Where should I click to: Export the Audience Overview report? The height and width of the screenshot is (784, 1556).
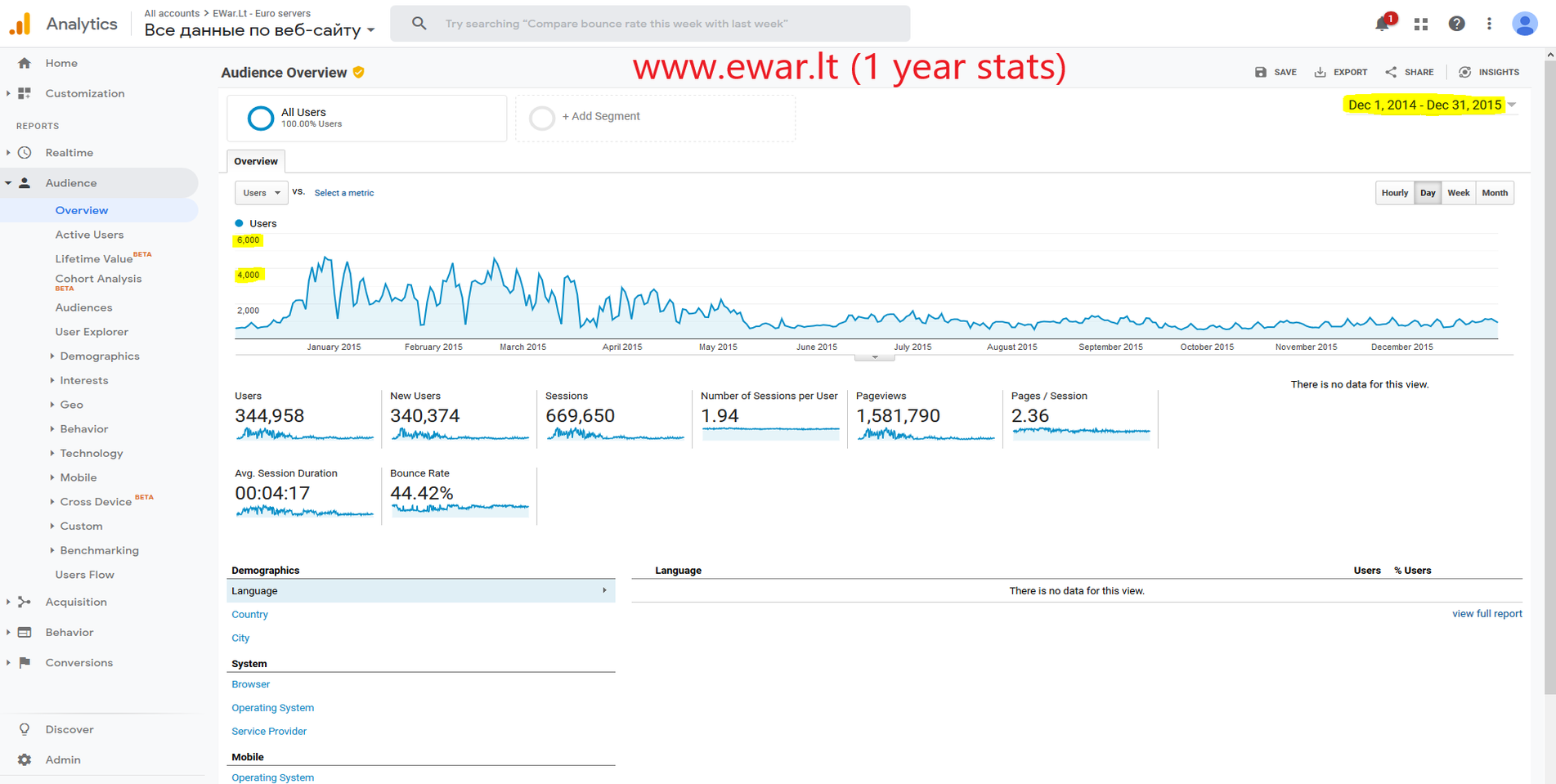point(1341,72)
